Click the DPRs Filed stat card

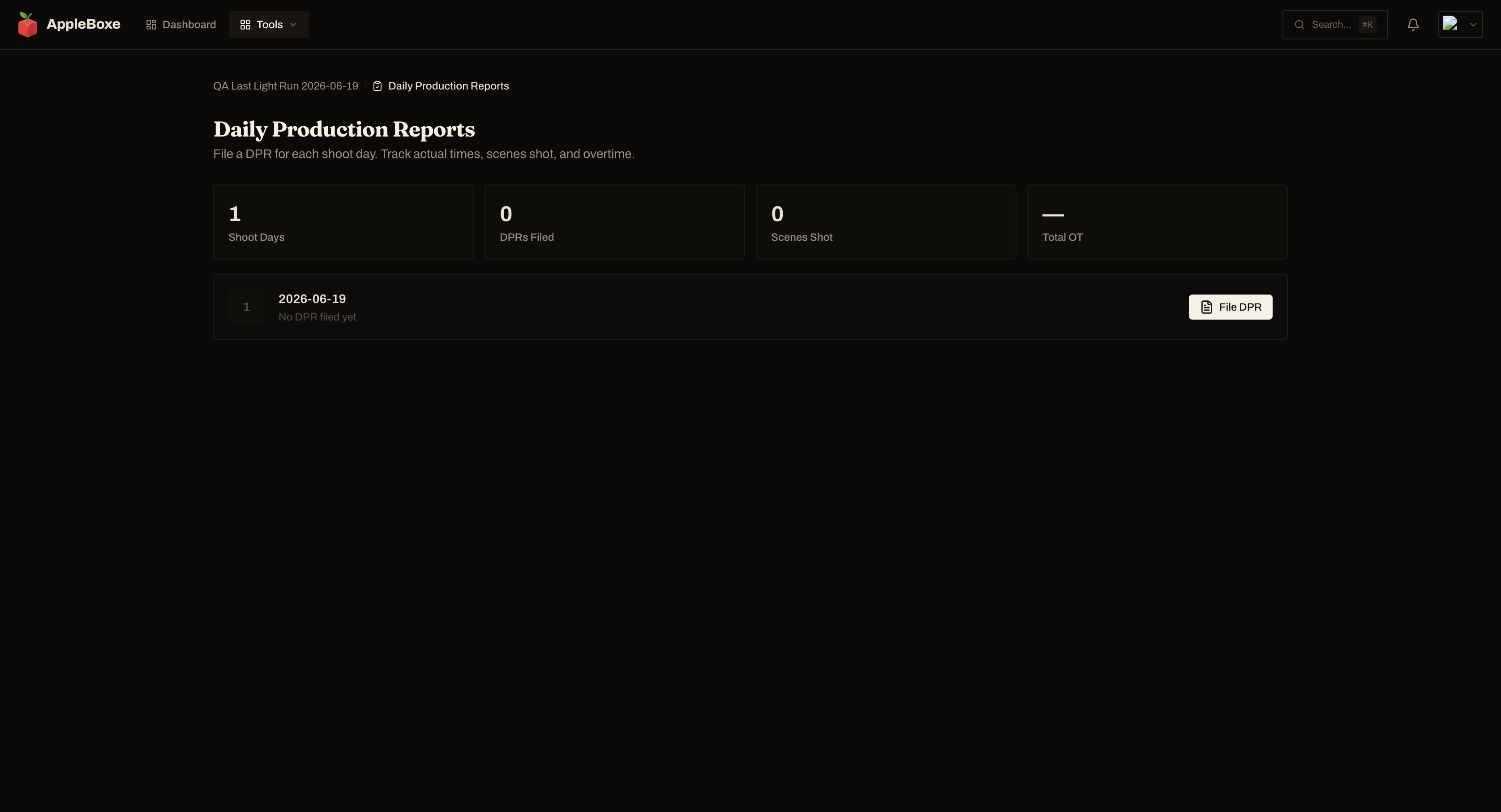(615, 222)
